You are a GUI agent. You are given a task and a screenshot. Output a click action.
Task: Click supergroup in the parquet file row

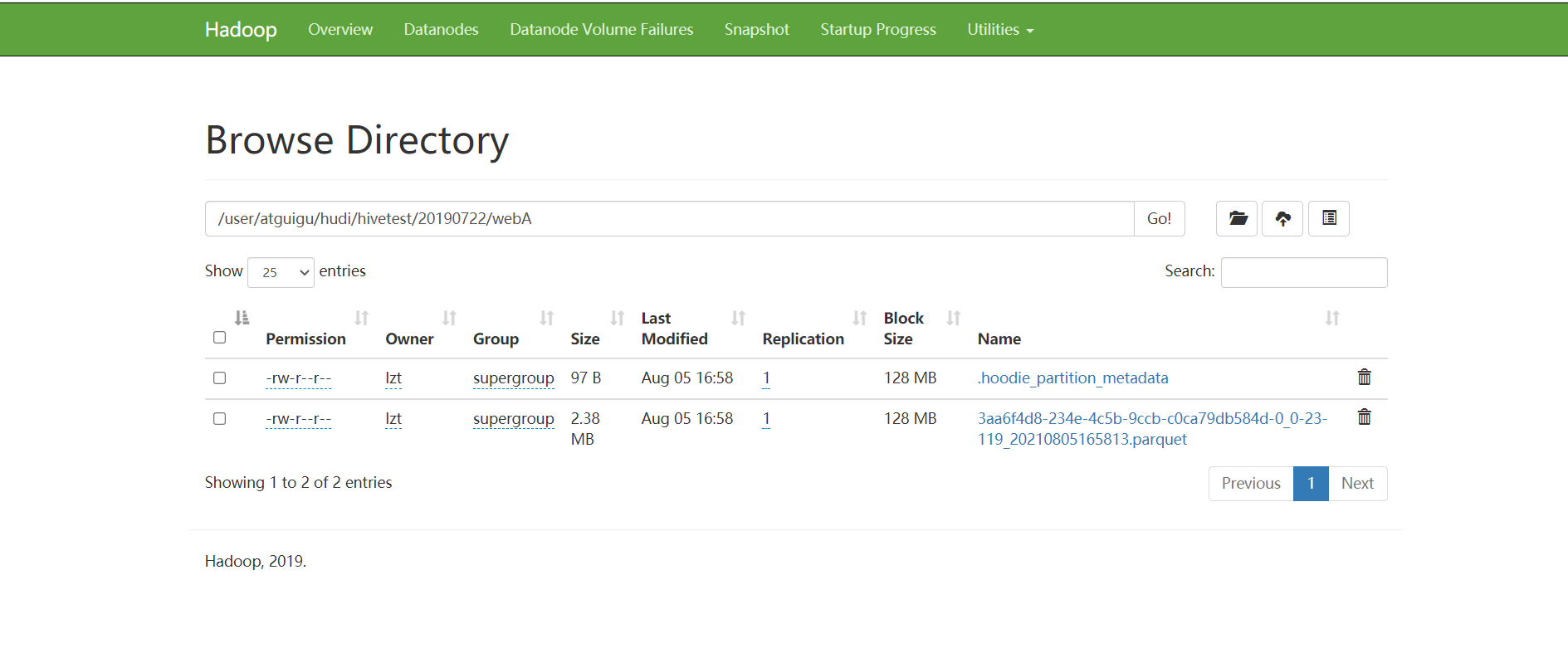coord(514,419)
